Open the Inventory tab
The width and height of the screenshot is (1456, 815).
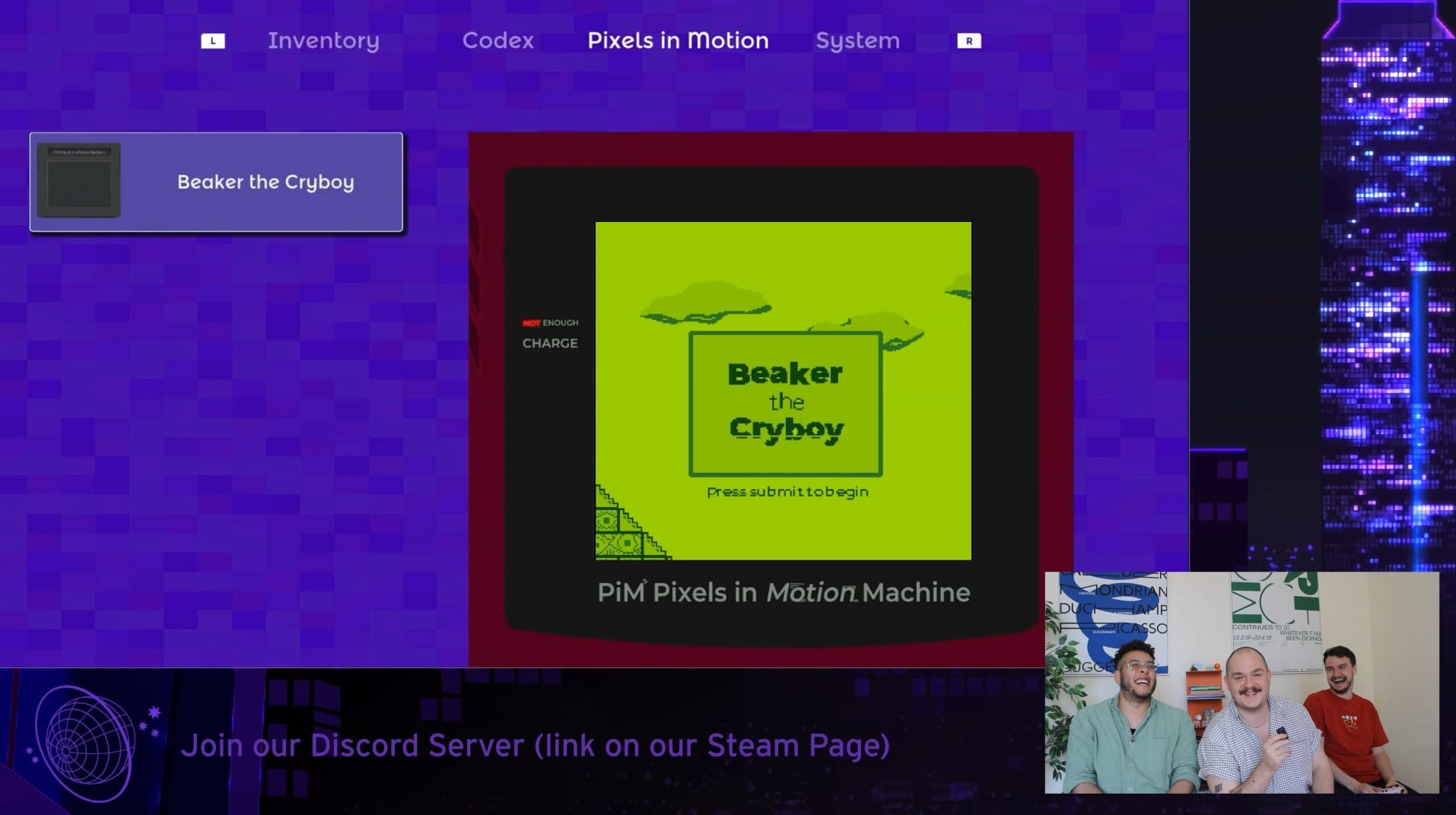tap(323, 41)
